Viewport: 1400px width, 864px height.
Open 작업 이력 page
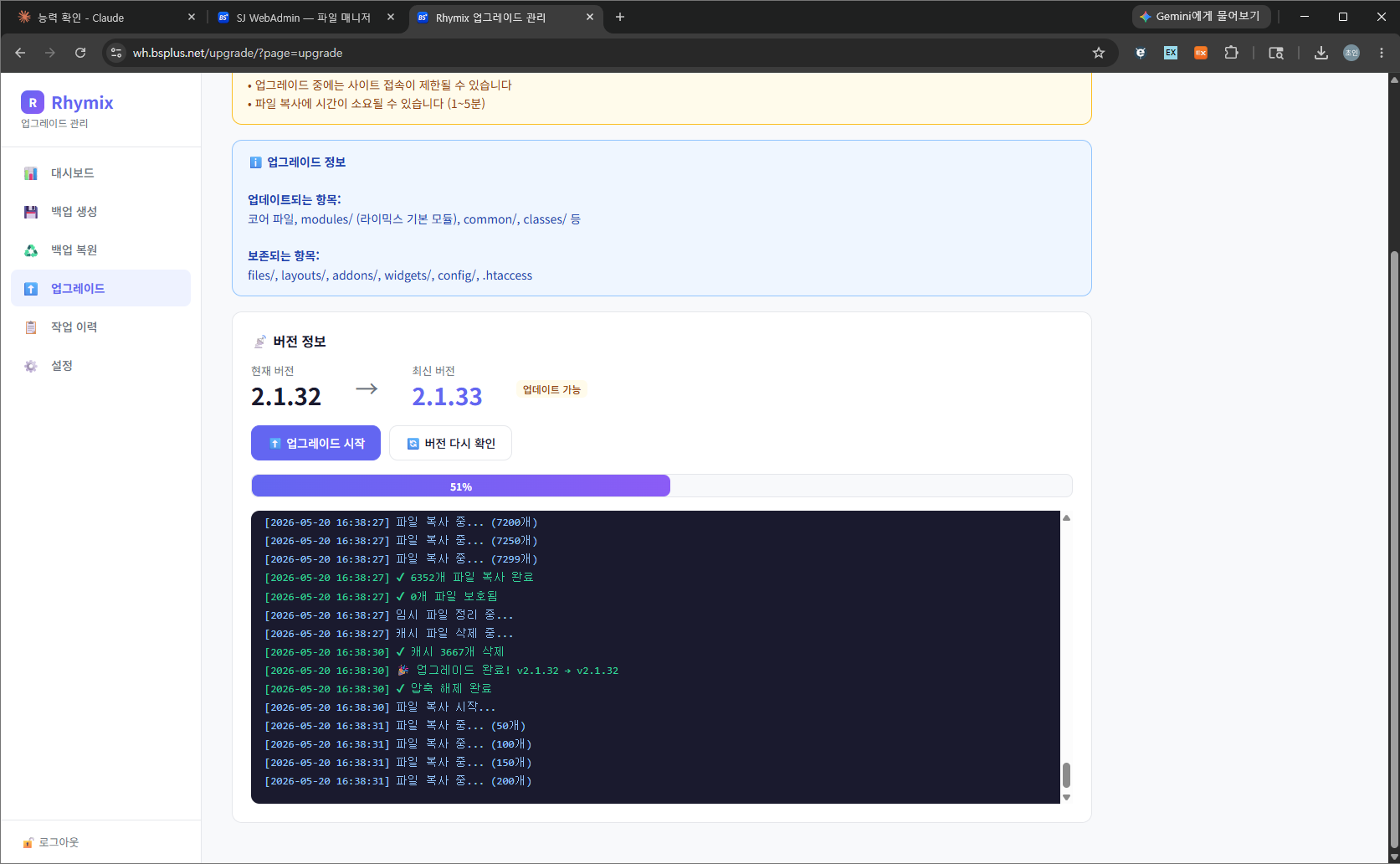[100, 327]
